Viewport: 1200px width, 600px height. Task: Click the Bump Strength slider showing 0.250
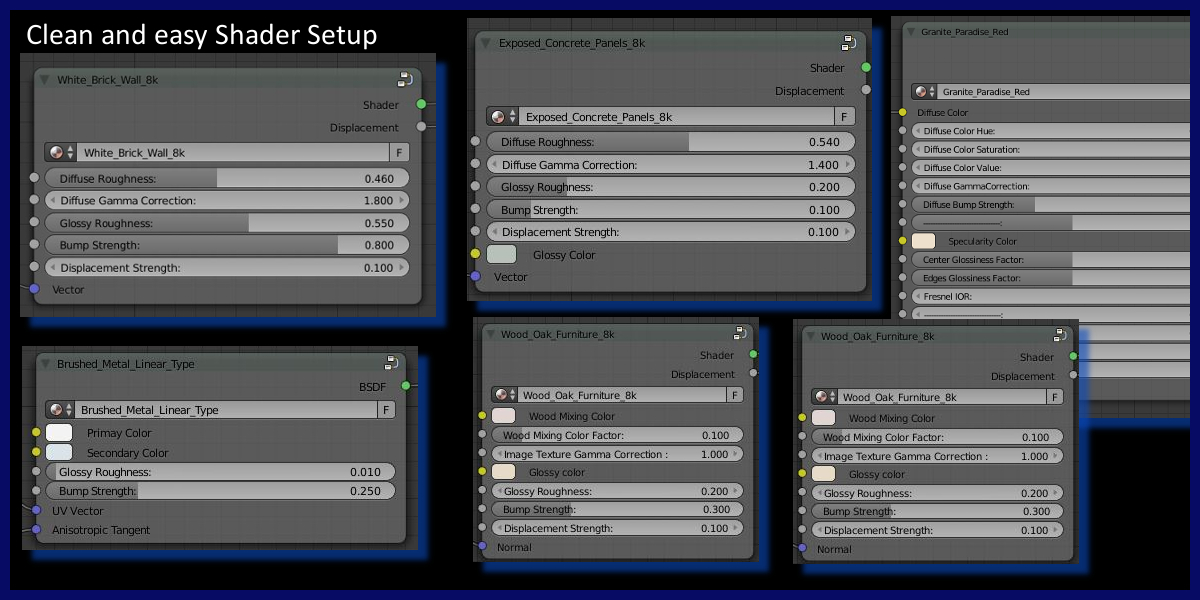tap(220, 491)
